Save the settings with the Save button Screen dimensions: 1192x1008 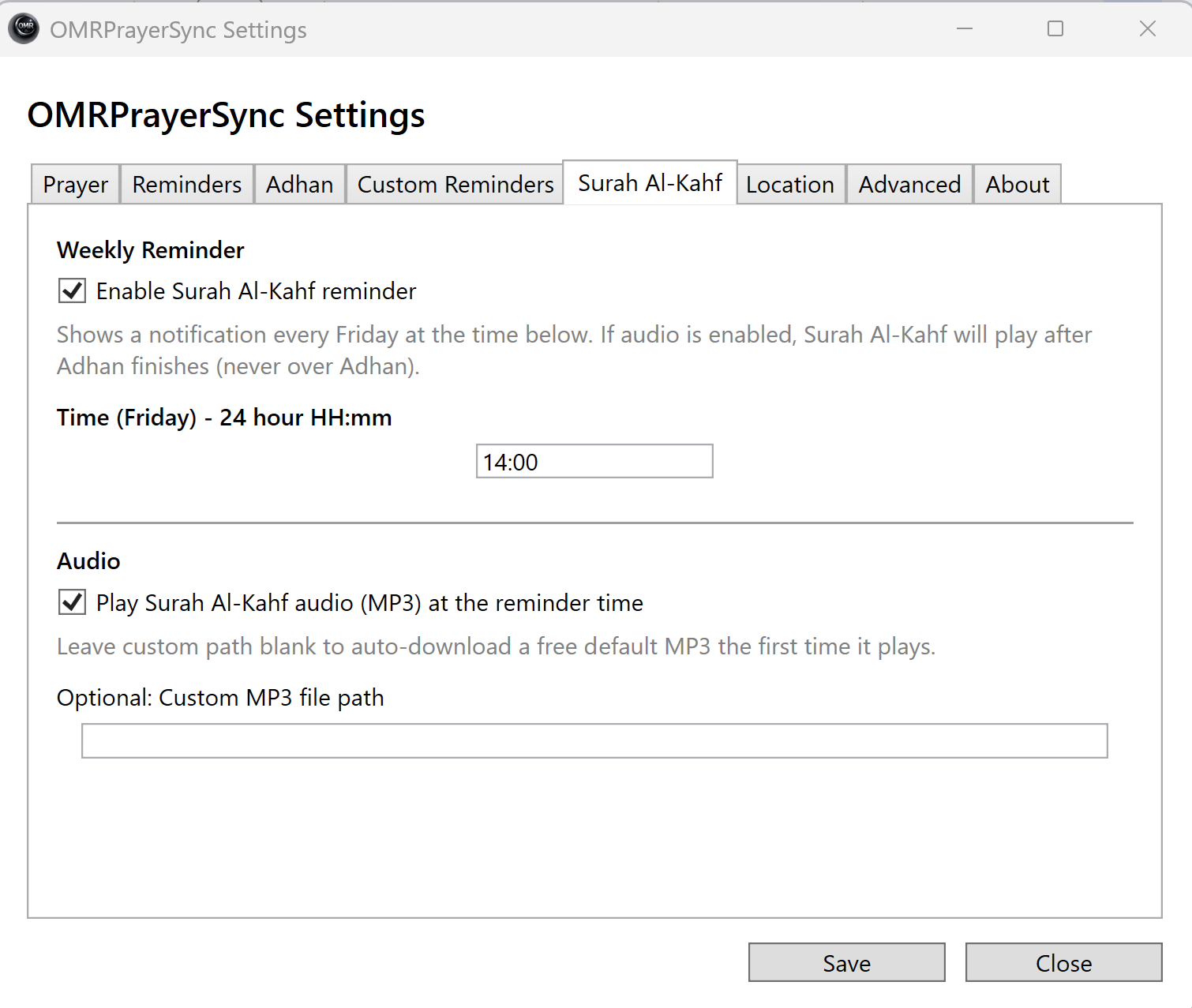[x=847, y=962]
